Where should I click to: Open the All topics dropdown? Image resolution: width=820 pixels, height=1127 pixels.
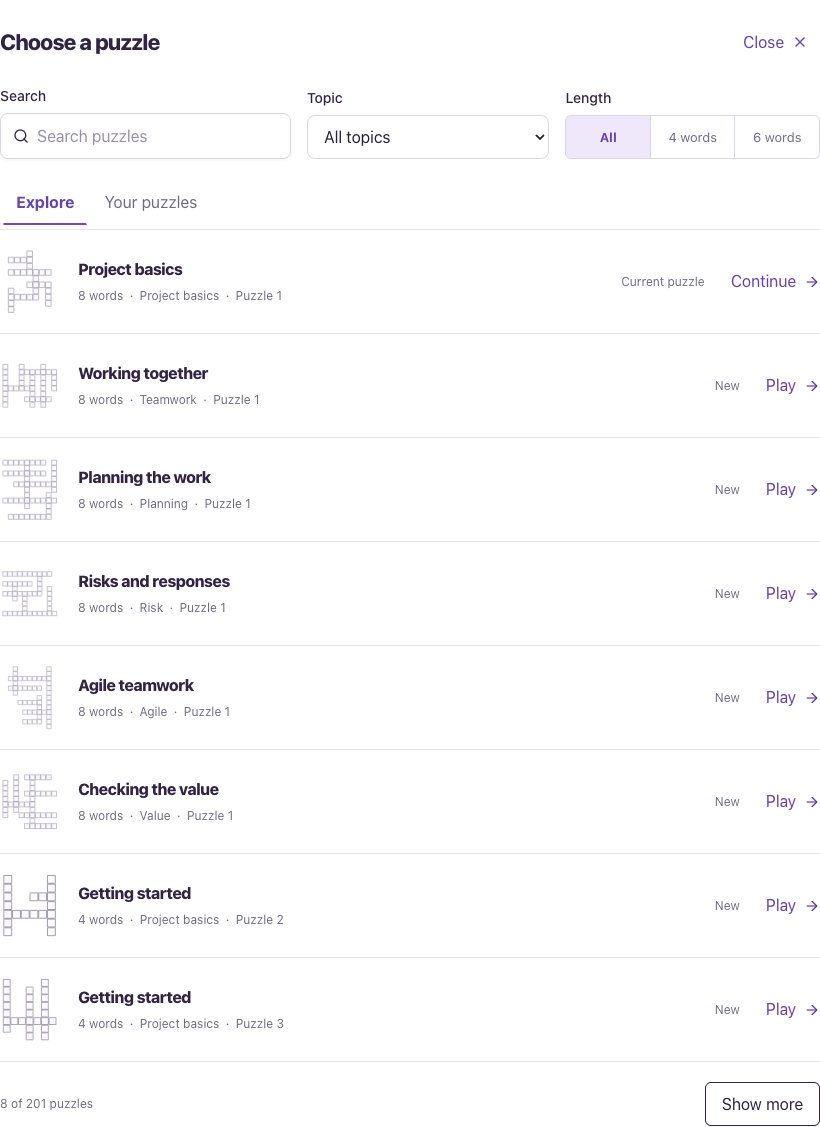428,137
